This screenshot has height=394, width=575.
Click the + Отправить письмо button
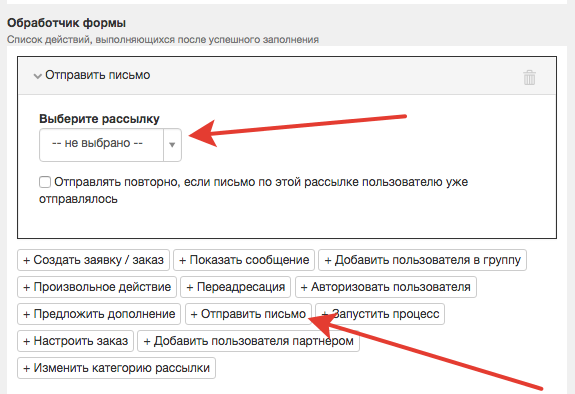tap(248, 314)
